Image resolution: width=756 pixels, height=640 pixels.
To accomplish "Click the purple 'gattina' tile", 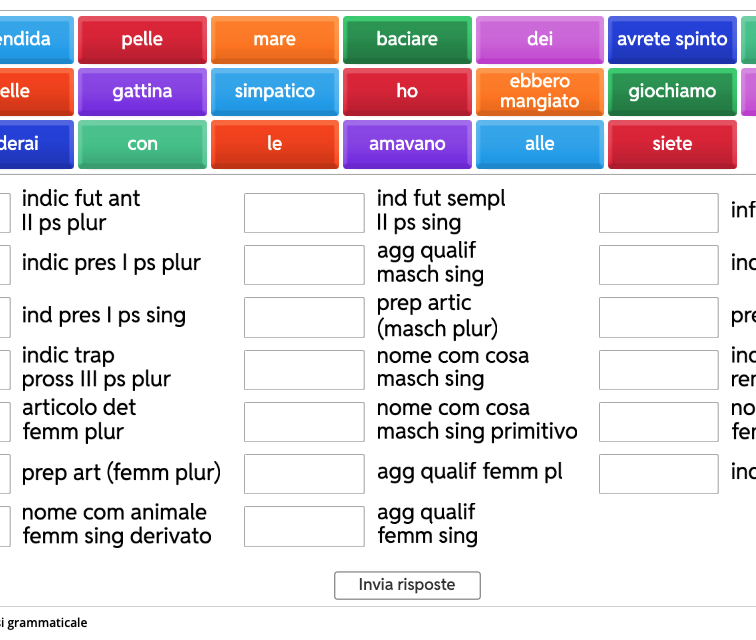I will tap(142, 92).
